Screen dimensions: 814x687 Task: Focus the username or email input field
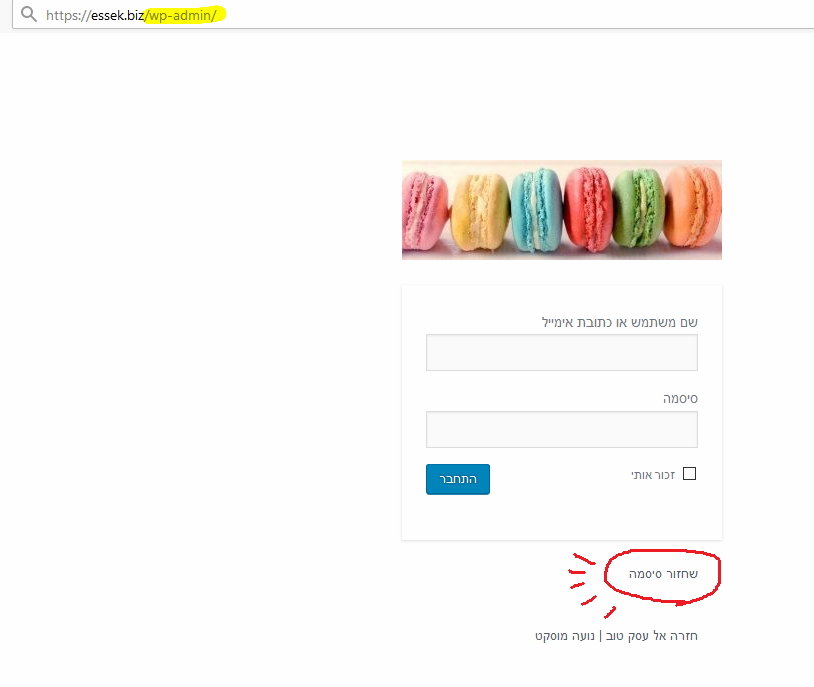click(562, 353)
